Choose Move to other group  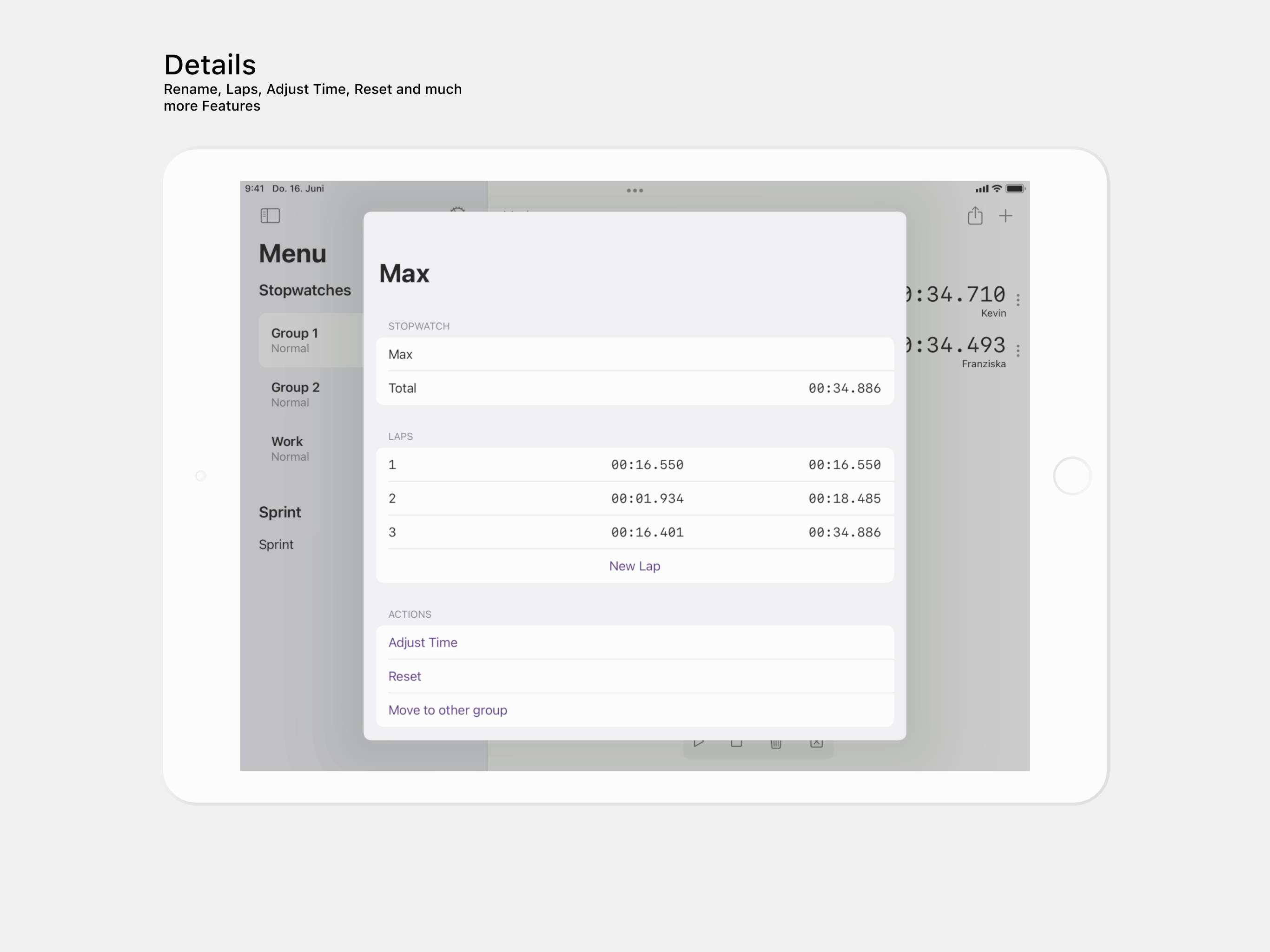pyautogui.click(x=448, y=710)
